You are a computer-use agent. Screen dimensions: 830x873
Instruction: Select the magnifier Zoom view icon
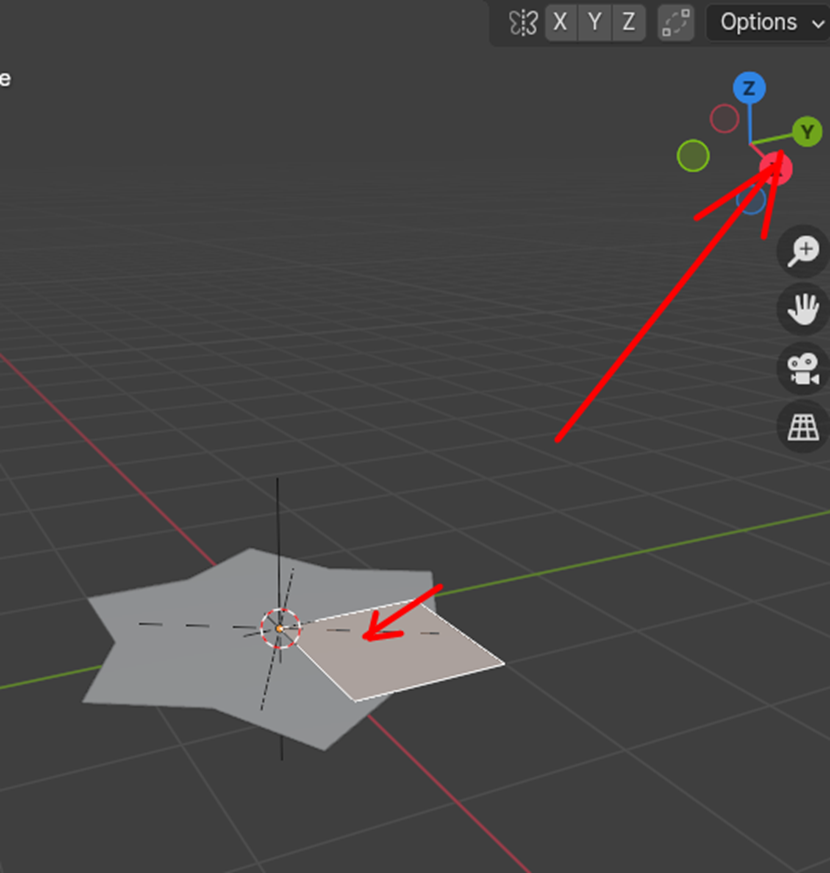tap(801, 251)
